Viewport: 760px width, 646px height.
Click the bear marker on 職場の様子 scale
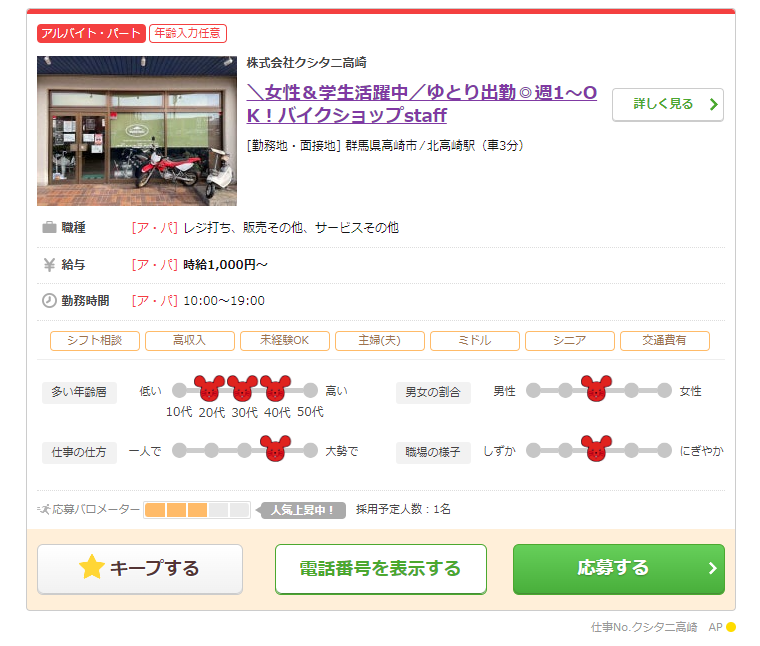point(596,450)
